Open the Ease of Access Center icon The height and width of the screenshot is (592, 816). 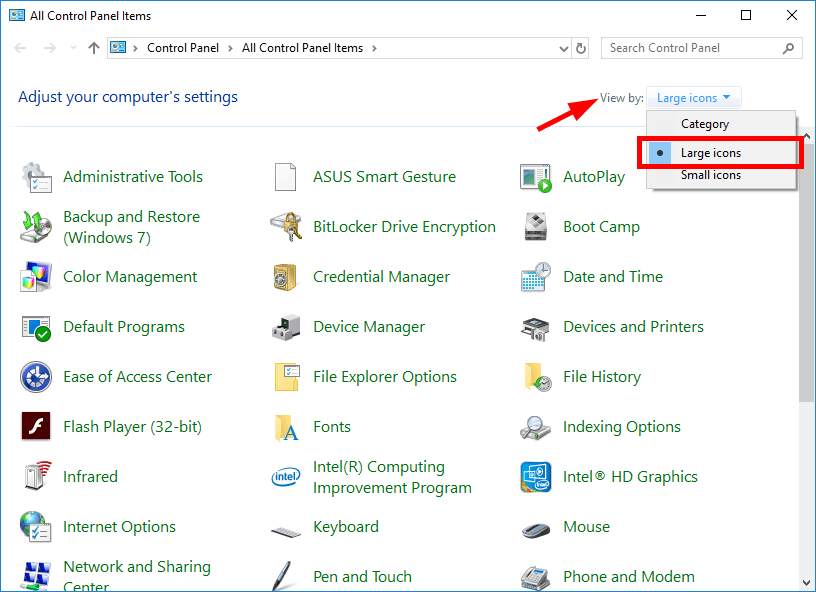pos(36,377)
